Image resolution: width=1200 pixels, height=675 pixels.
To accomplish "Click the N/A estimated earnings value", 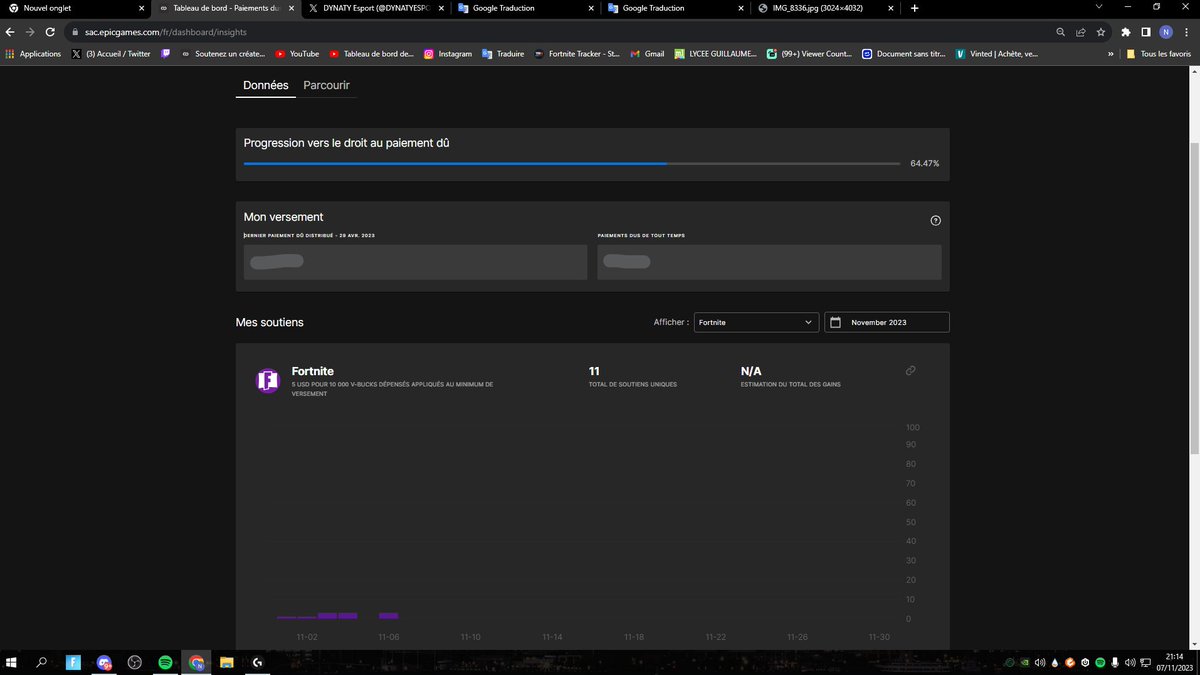I will 751,371.
